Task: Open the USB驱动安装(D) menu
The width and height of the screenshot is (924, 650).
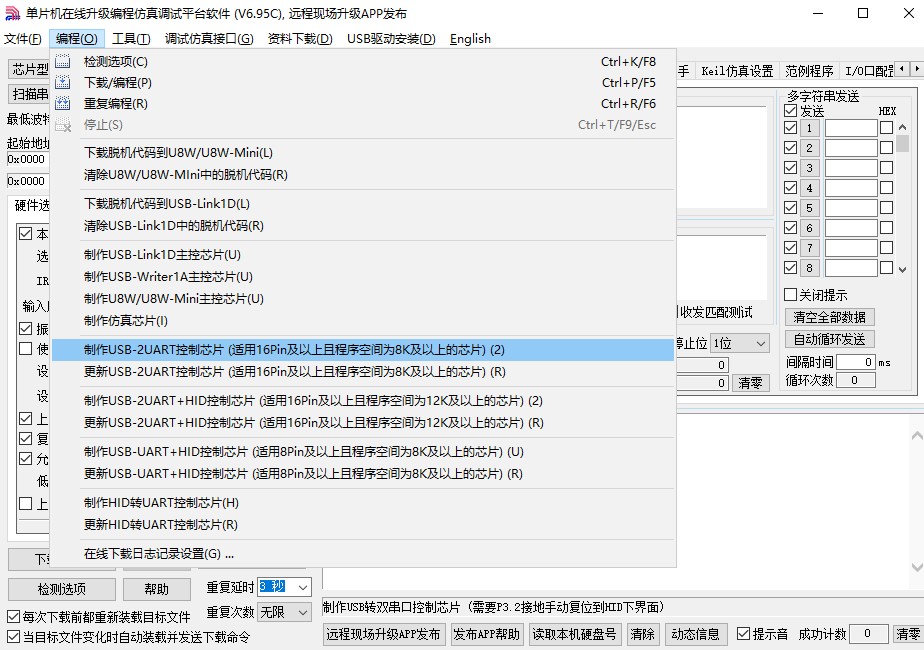Action: [391, 39]
